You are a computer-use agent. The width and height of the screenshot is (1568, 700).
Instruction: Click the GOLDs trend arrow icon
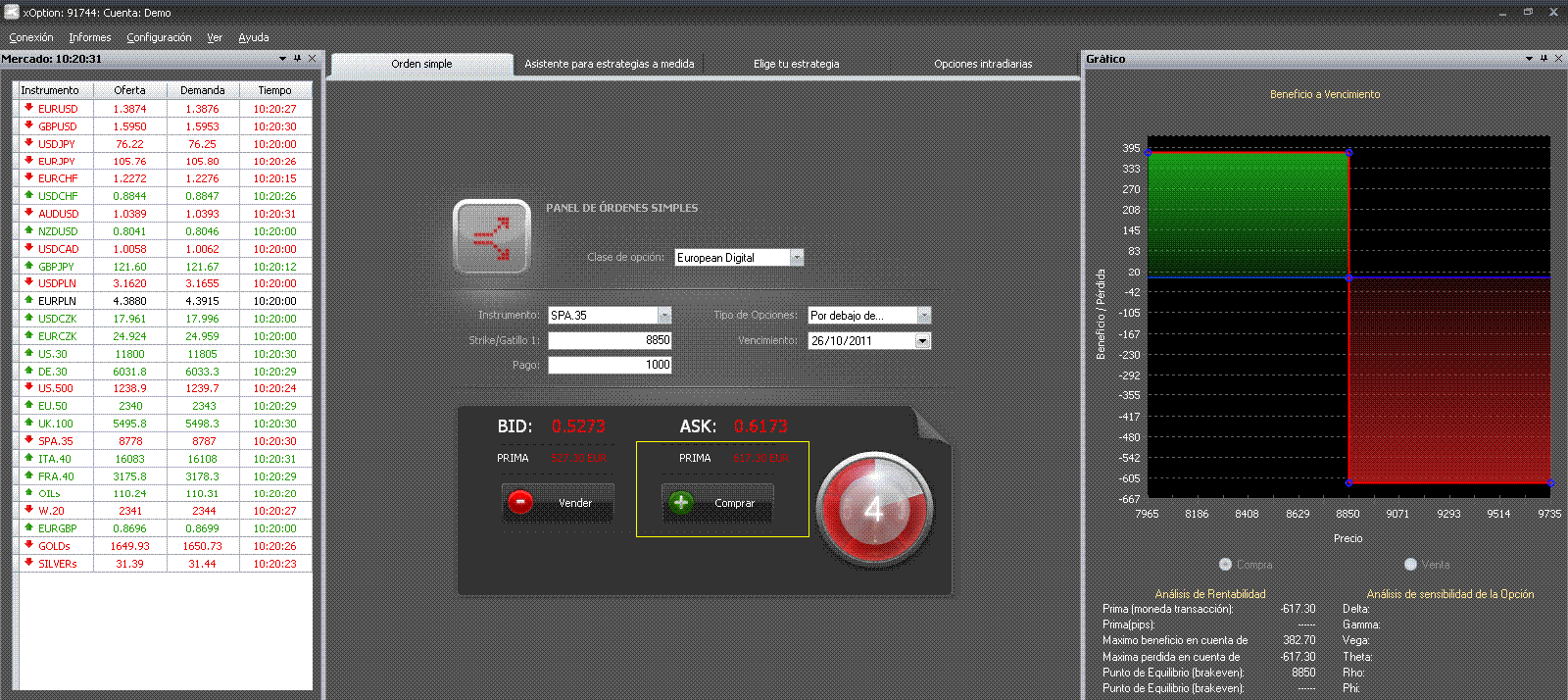[28, 545]
